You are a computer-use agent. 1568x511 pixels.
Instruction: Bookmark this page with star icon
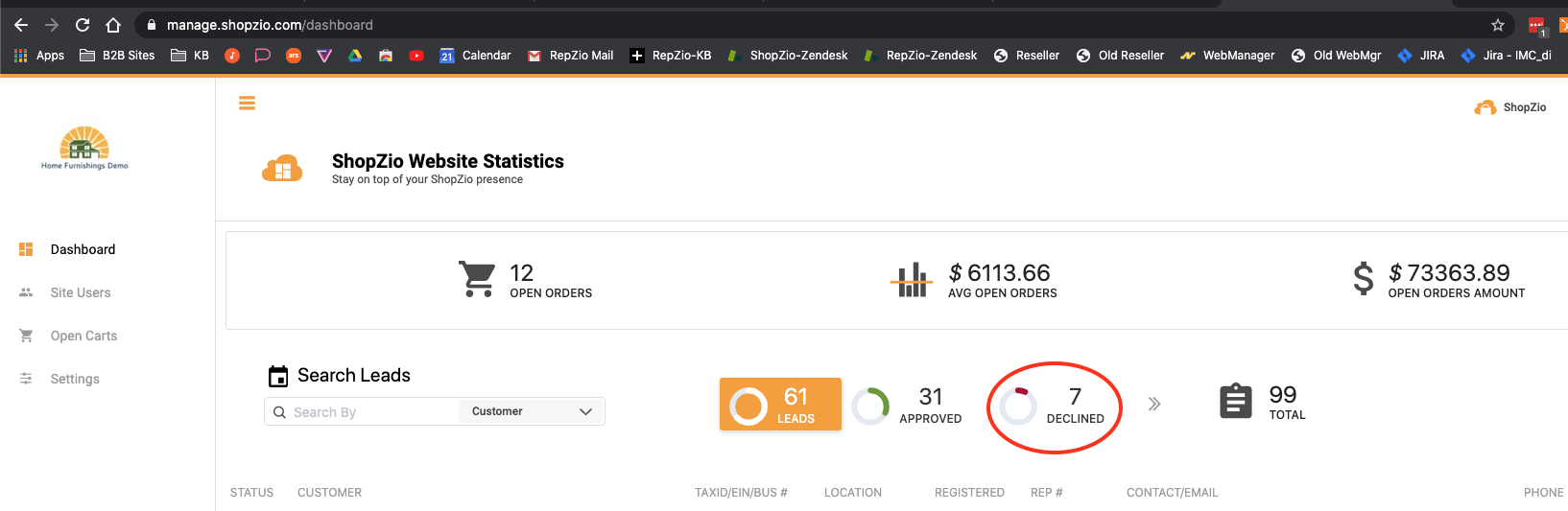1497,25
